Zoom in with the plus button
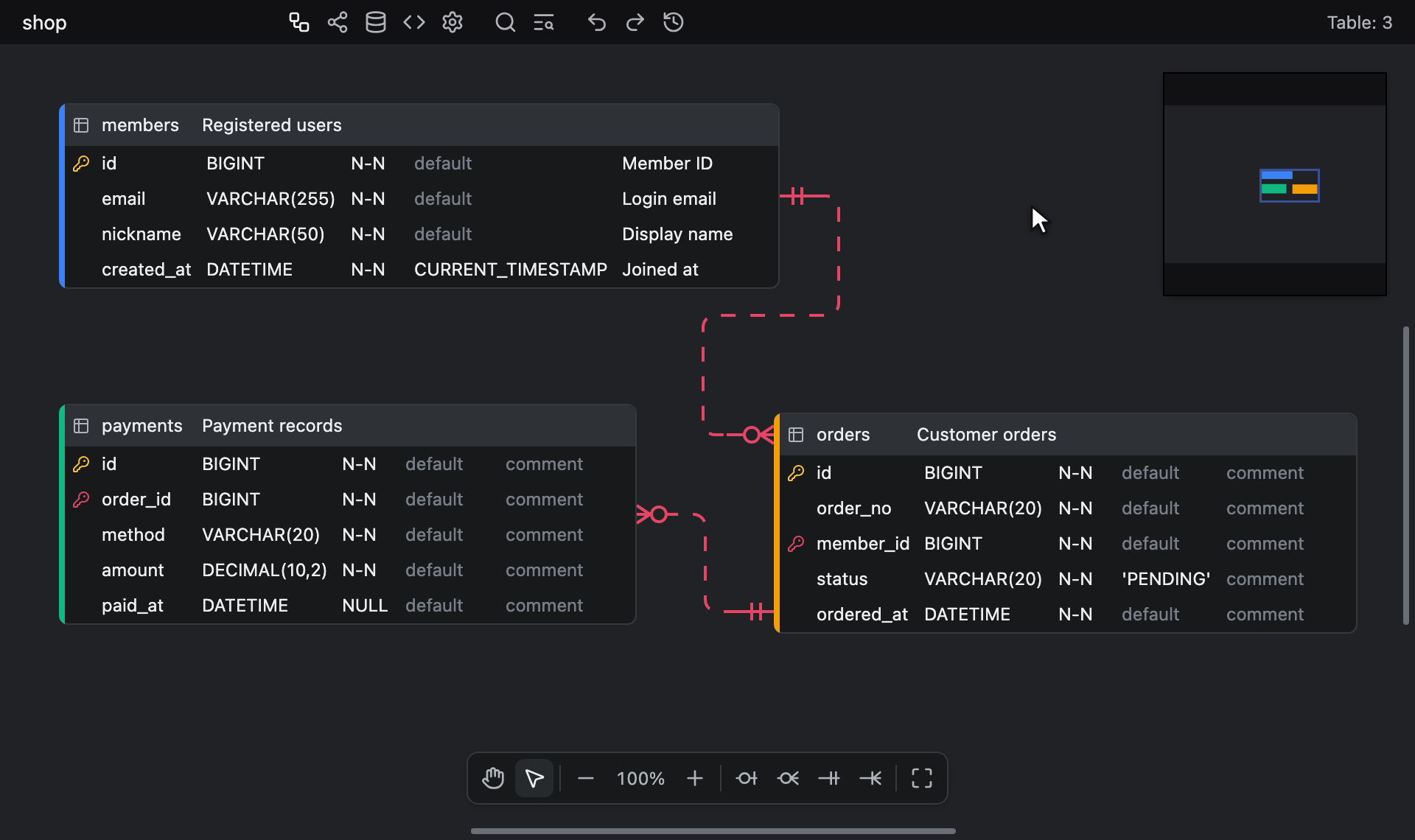Viewport: 1415px width, 840px height. 695,778
